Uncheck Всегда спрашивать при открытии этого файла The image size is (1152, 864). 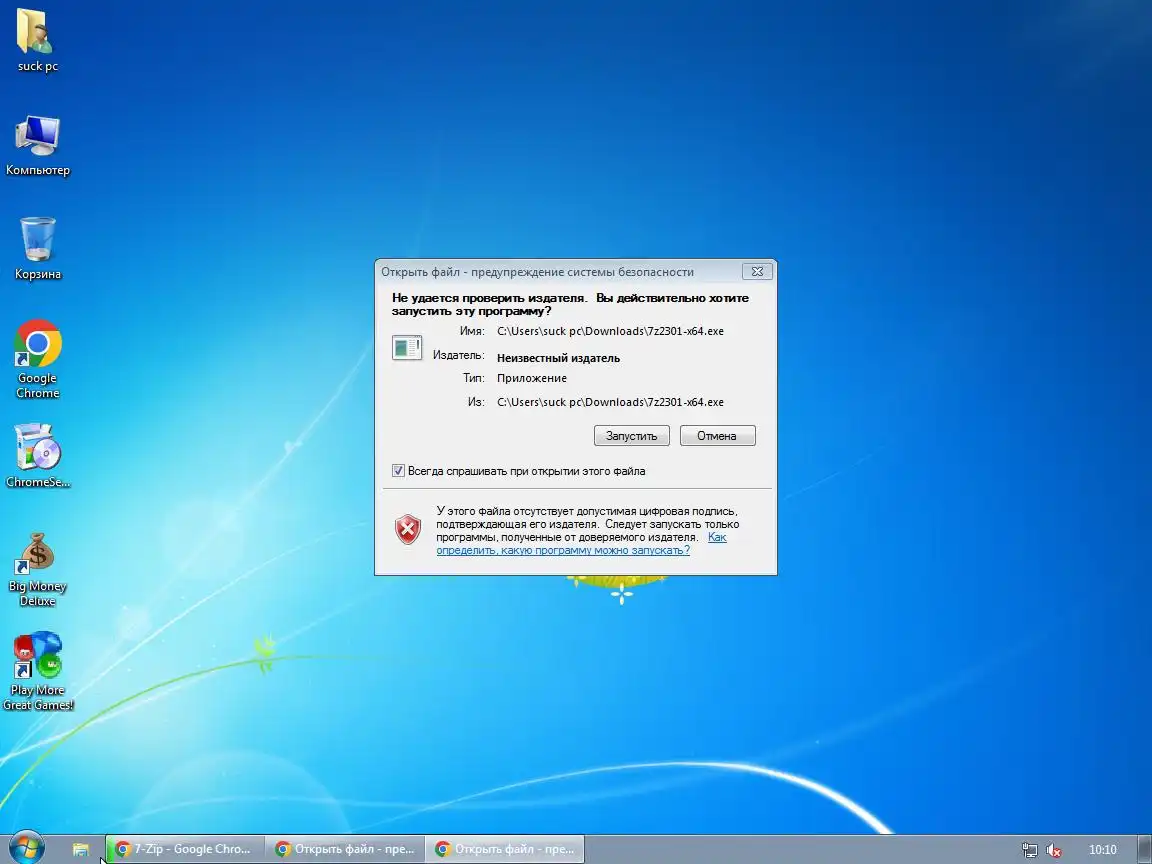pos(398,471)
